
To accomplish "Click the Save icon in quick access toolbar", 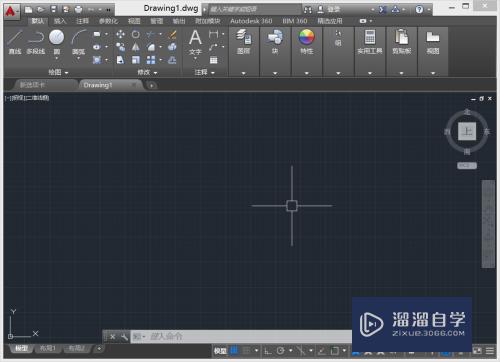I will 53,9.
